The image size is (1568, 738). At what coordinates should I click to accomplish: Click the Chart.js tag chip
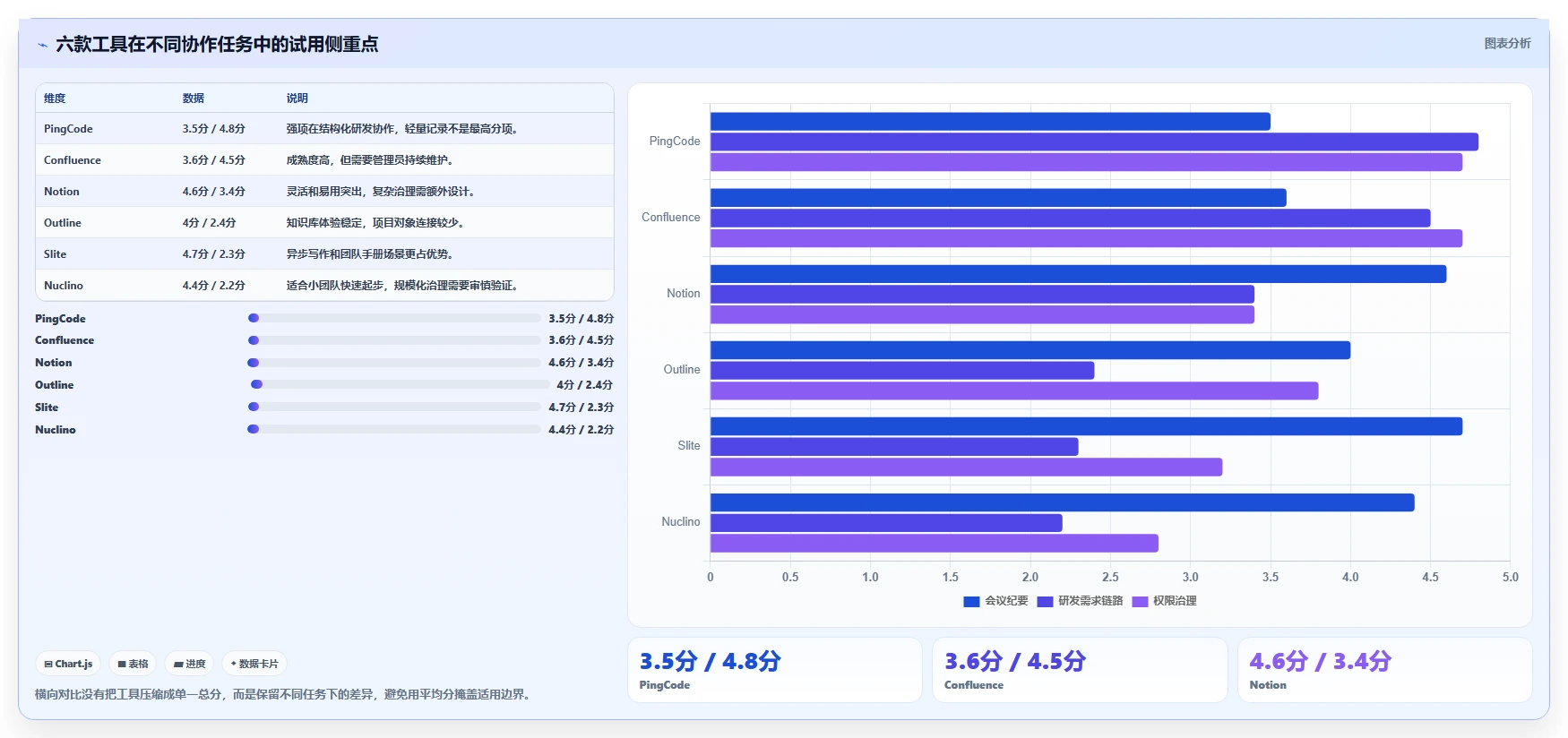[x=68, y=664]
